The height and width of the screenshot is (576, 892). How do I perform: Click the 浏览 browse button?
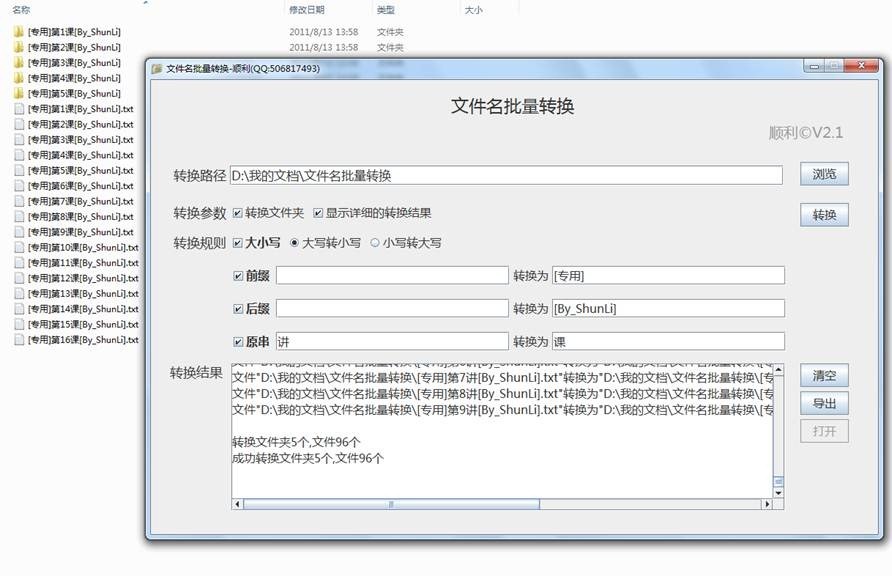point(824,174)
